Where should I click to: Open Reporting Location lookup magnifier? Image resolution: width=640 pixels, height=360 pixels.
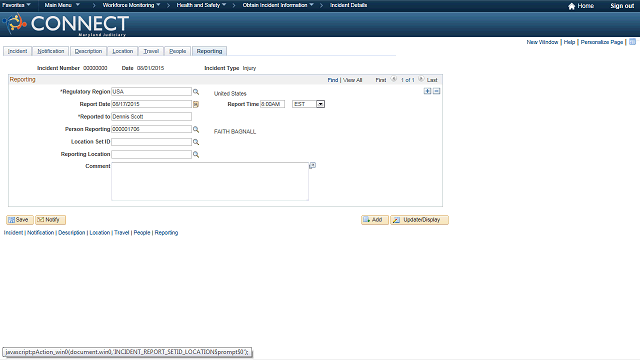196,155
